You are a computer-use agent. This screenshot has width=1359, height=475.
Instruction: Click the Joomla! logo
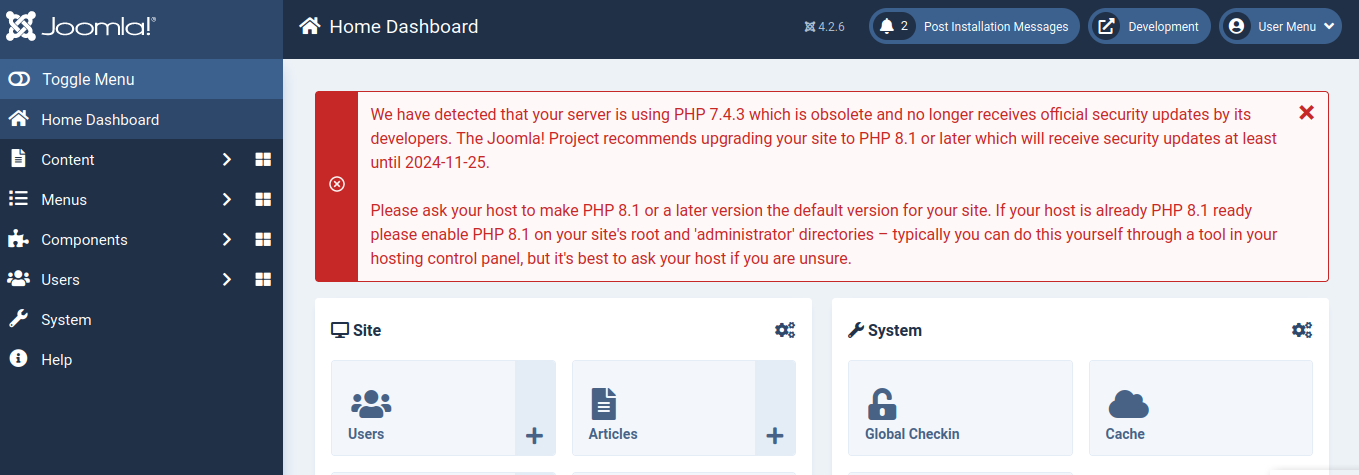click(x=81, y=27)
